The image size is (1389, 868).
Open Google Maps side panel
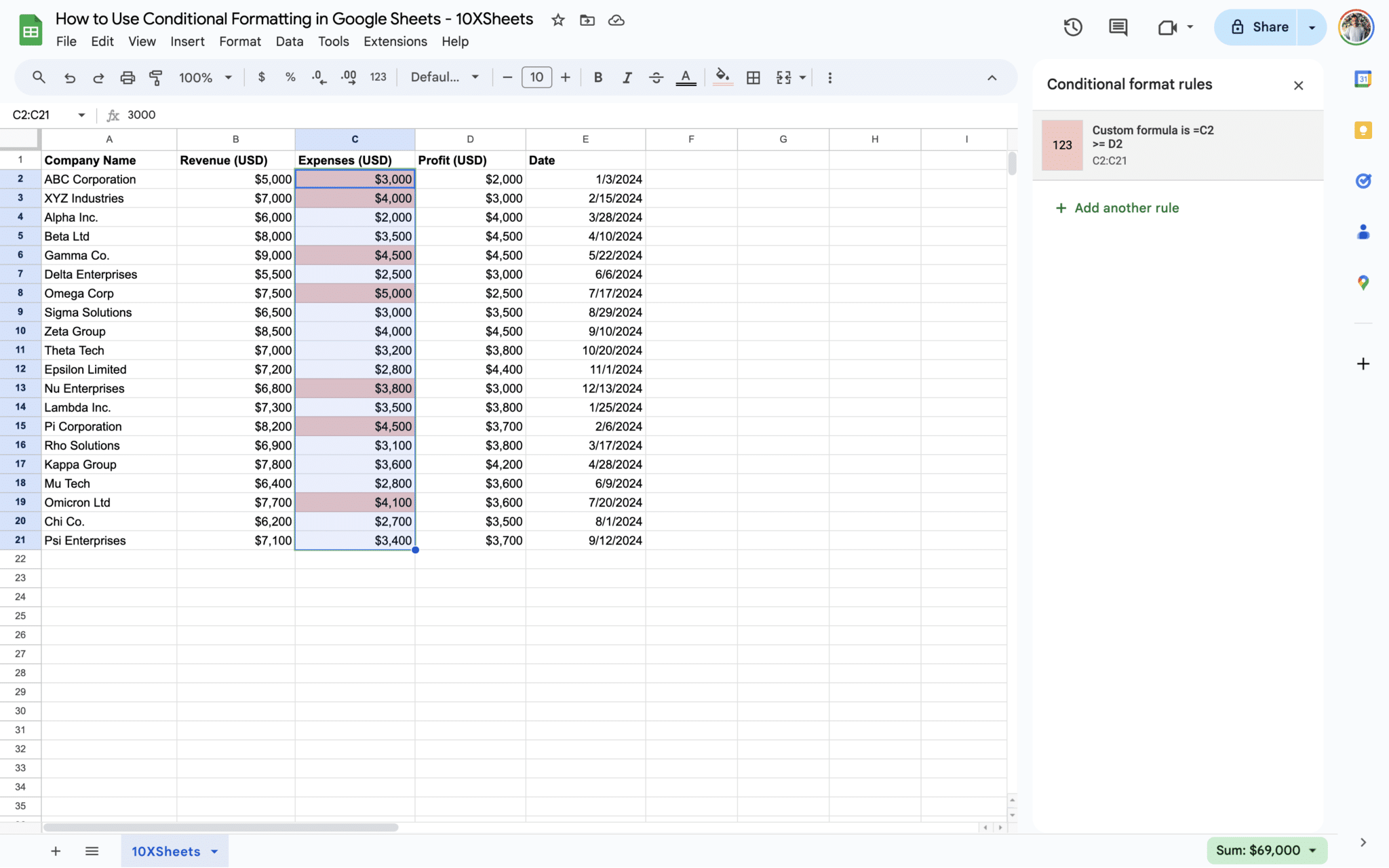[x=1363, y=283]
